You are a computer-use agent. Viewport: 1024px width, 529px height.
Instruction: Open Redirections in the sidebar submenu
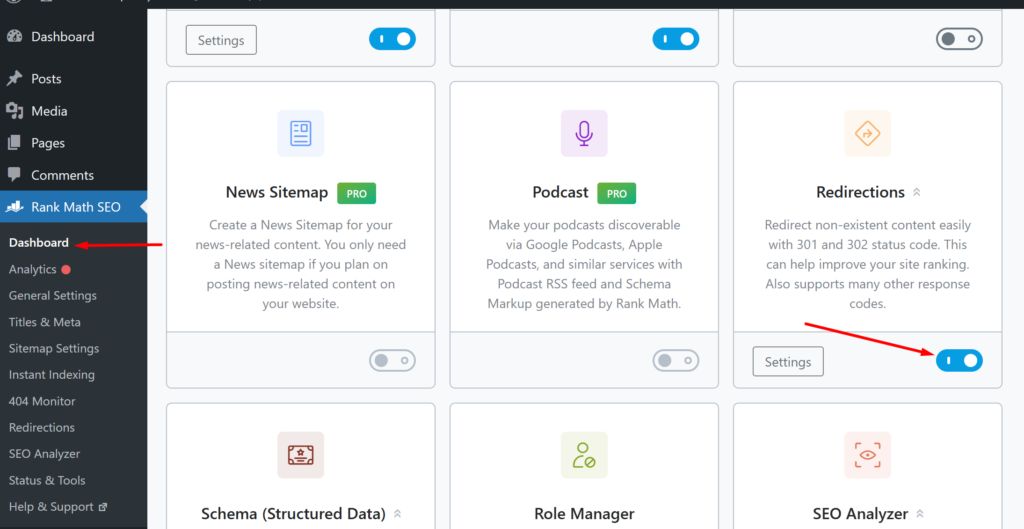tap(42, 428)
